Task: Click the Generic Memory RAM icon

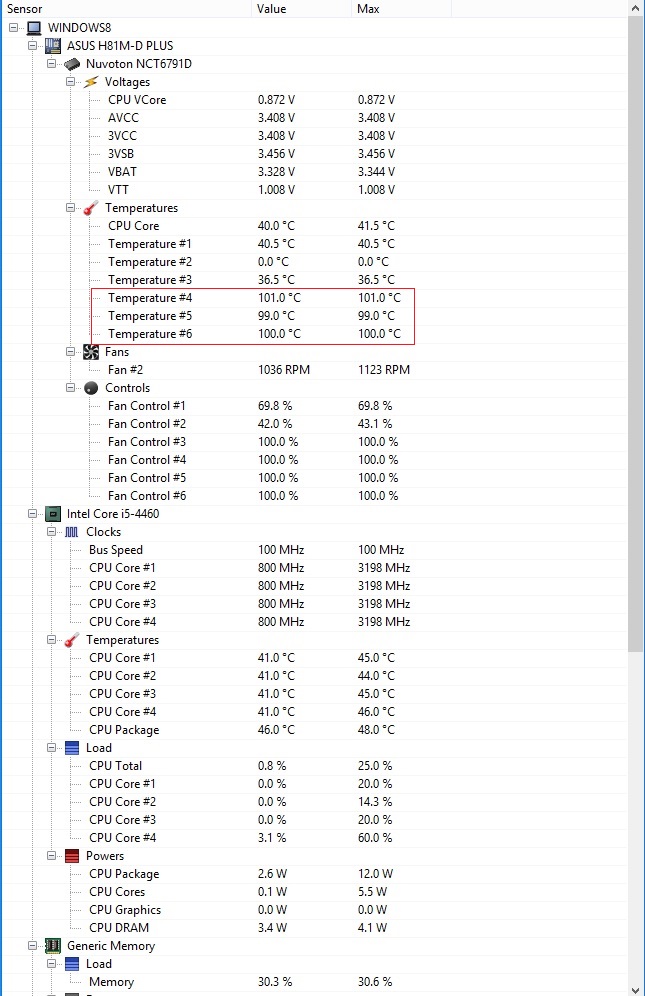Action: tap(53, 946)
